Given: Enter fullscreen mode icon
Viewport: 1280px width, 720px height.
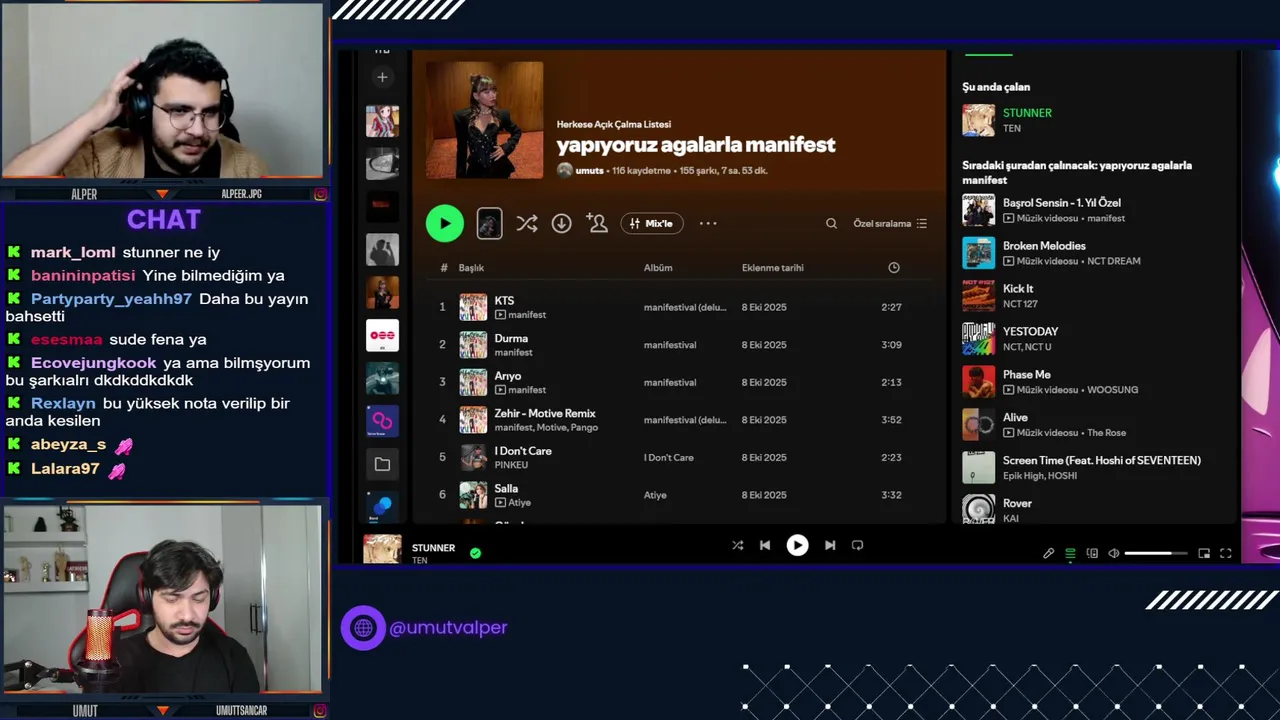Looking at the screenshot, I should 1226,553.
